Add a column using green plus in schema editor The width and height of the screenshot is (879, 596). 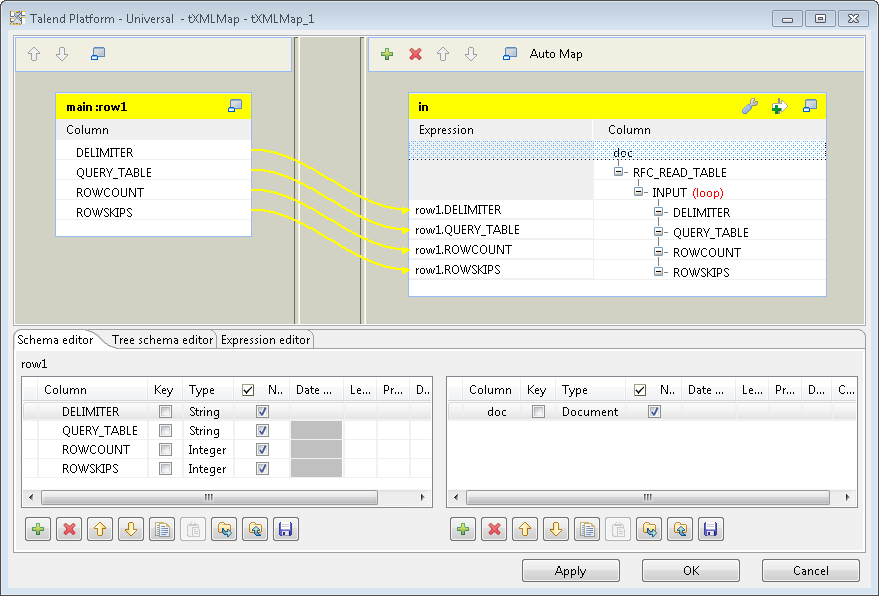(x=37, y=529)
